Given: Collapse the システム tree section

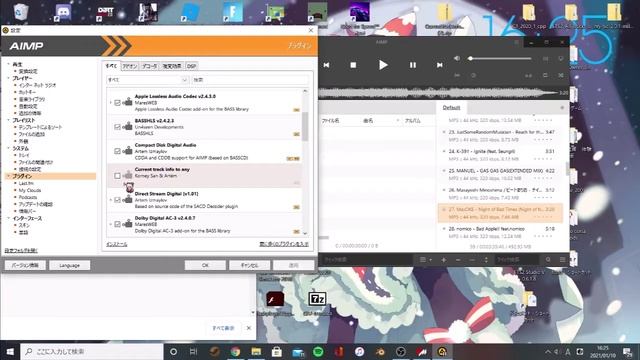Looking at the screenshot, I should pyautogui.click(x=9, y=148).
